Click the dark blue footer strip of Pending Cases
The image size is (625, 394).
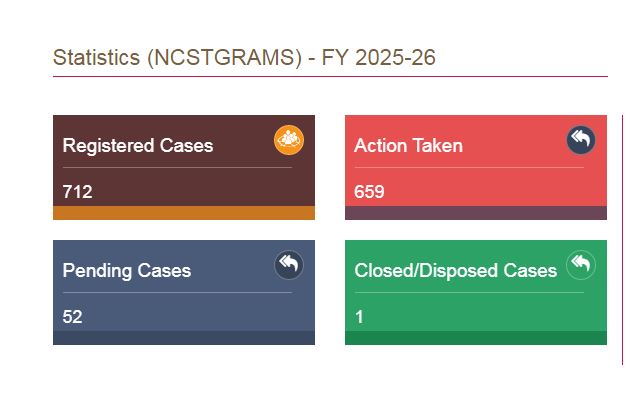click(x=184, y=338)
